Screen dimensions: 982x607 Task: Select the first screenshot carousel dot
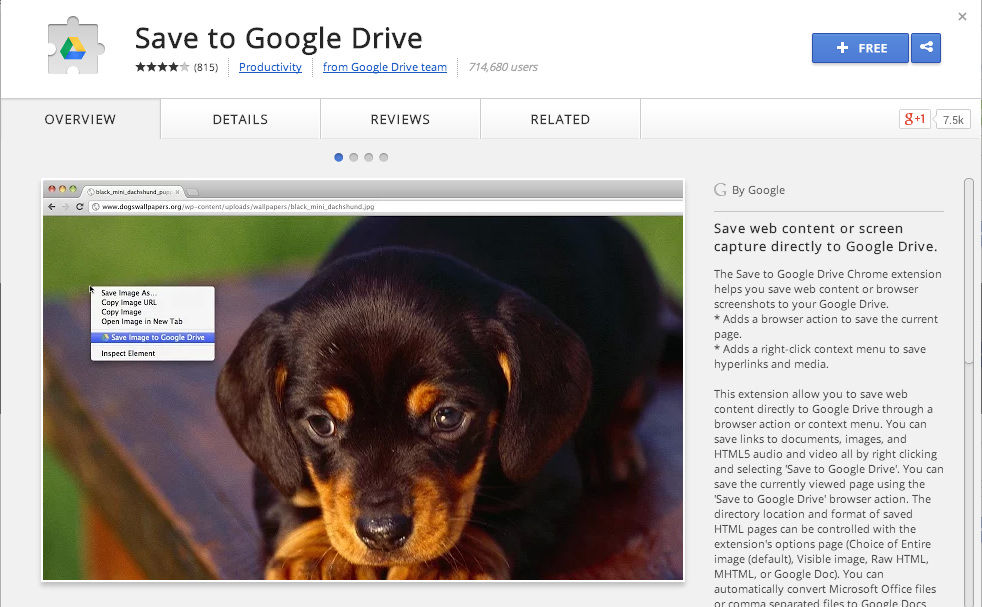tap(339, 157)
